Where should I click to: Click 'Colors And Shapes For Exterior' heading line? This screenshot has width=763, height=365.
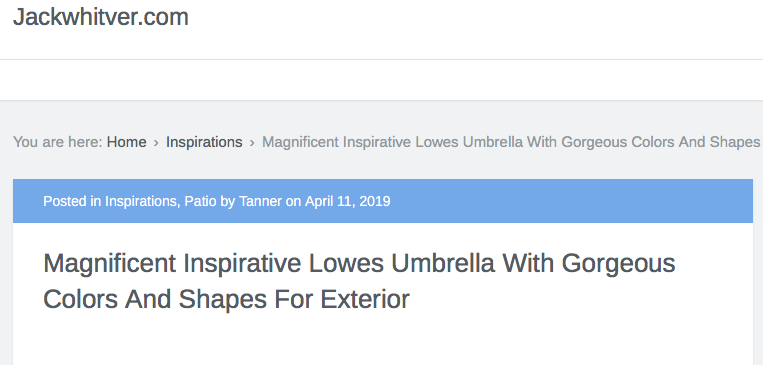click(x=226, y=299)
